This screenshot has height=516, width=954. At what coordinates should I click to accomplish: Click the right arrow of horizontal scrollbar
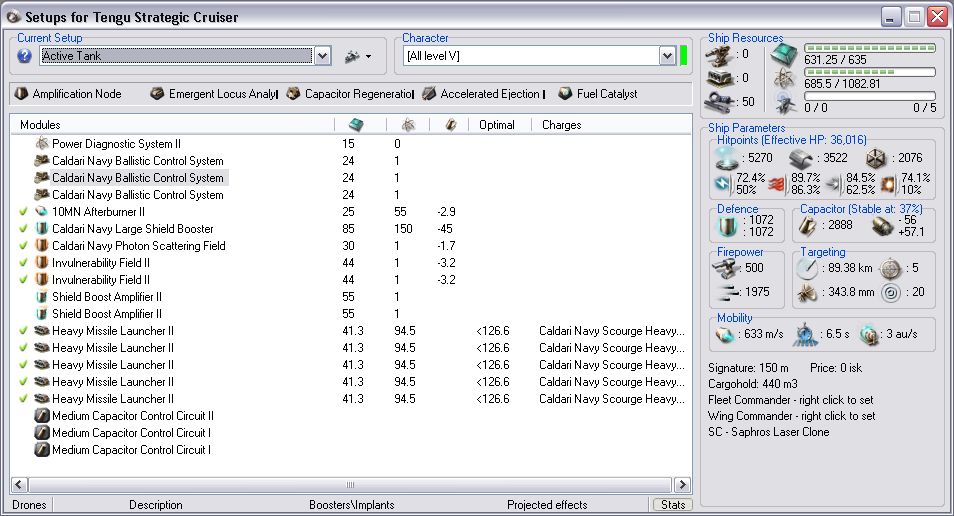(x=682, y=485)
